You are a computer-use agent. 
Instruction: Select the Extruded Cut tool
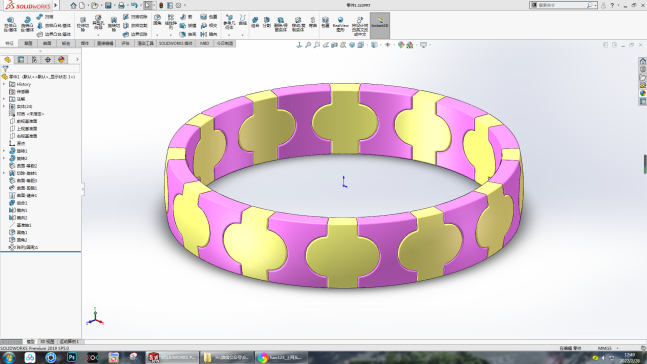tap(83, 24)
